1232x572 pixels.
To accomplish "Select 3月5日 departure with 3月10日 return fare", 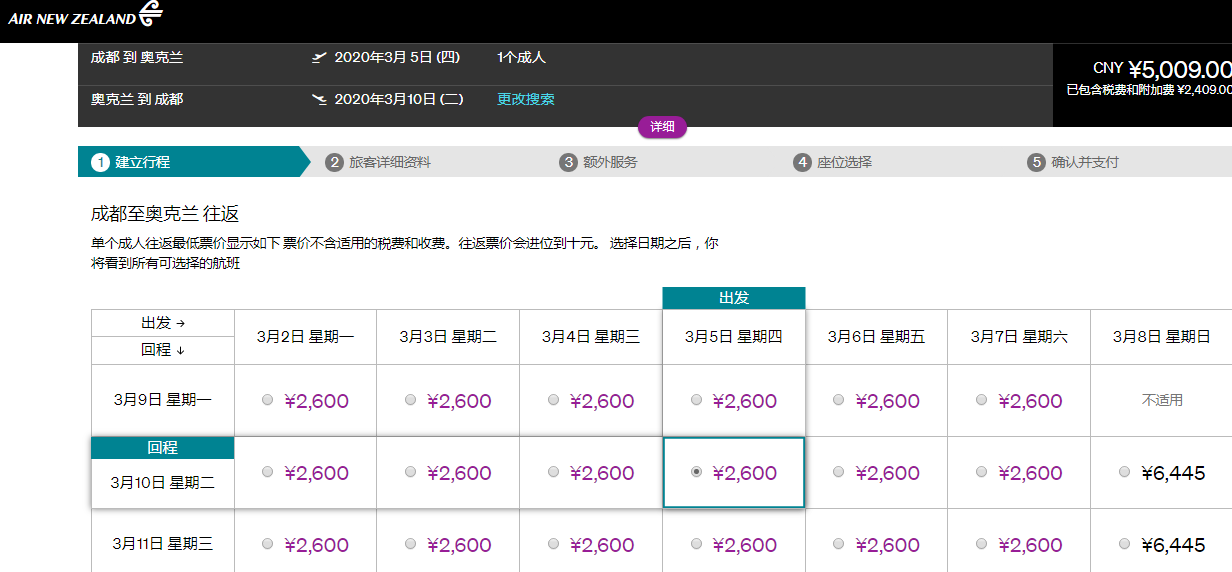I will 696,472.
